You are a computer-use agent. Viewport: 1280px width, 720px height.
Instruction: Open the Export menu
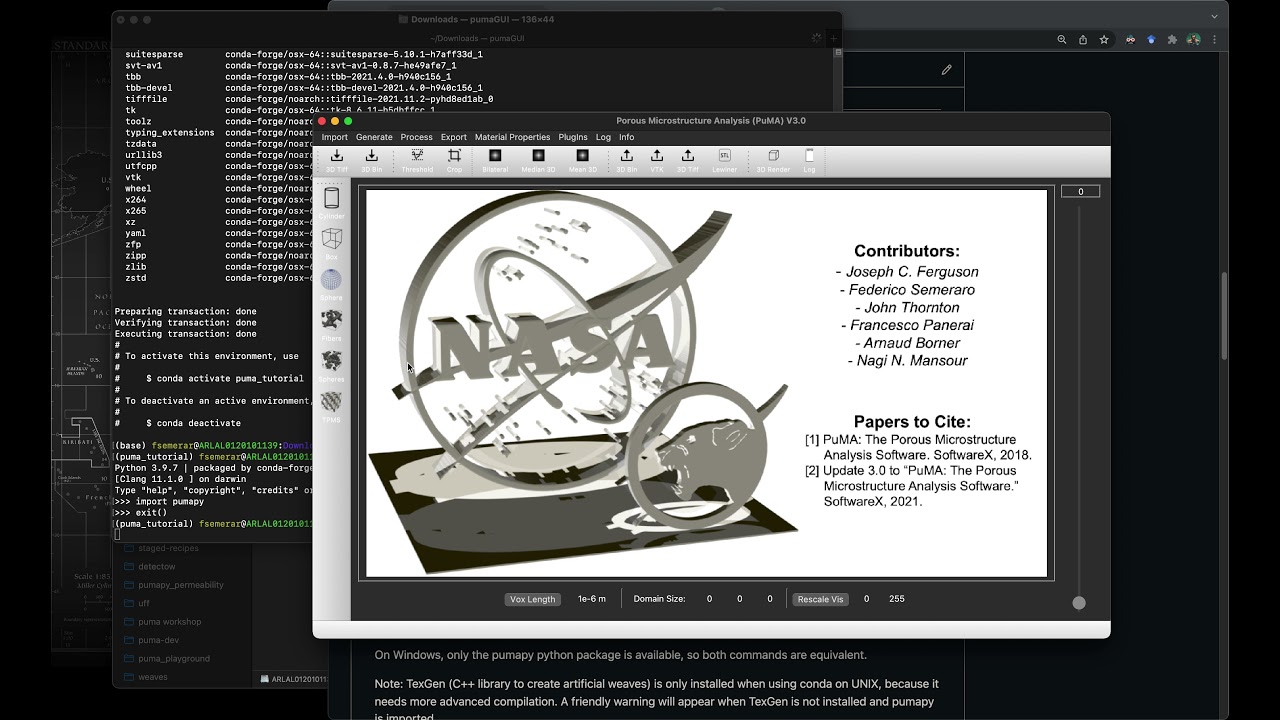[454, 137]
